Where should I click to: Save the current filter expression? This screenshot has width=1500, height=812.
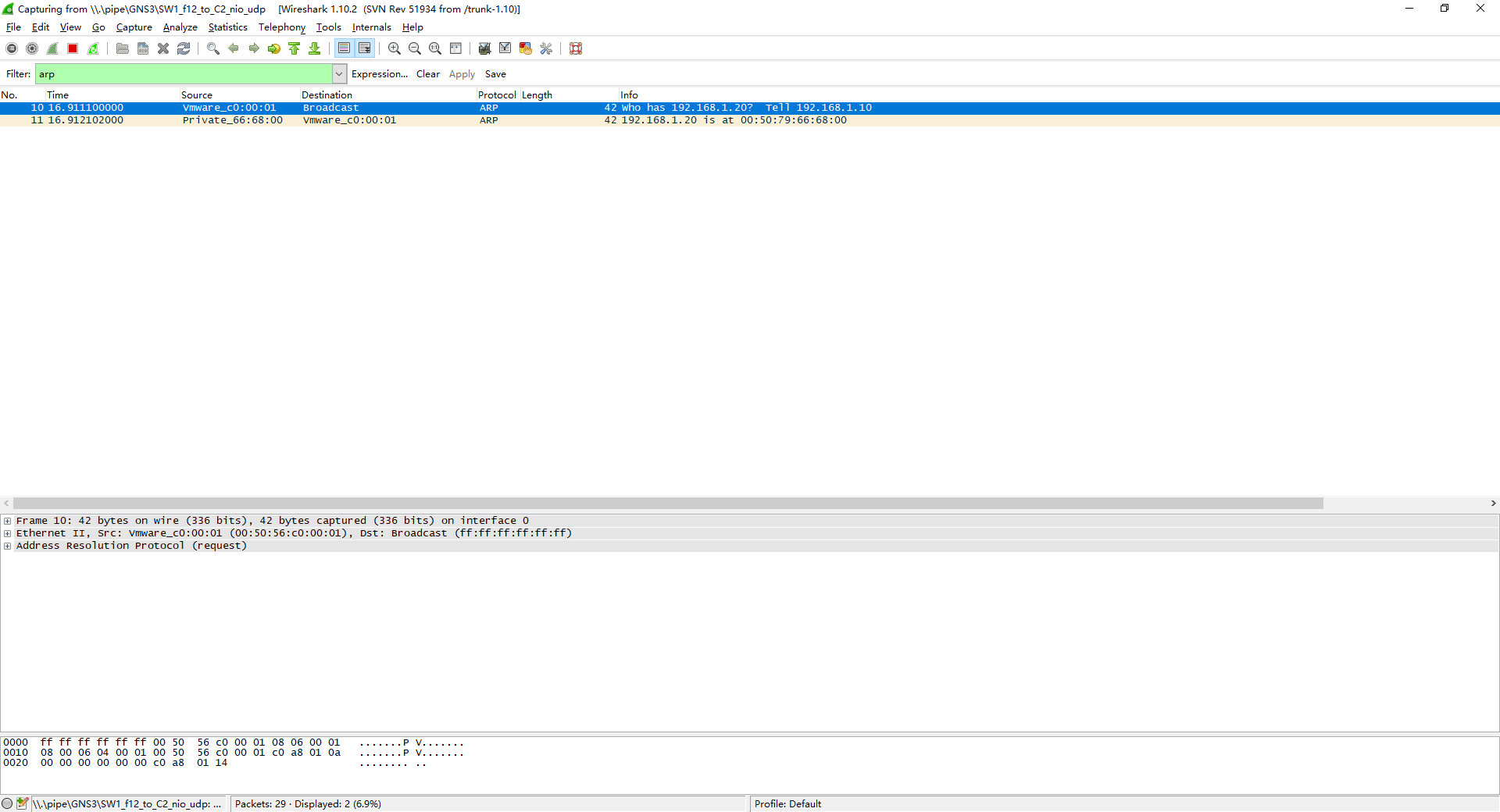(495, 74)
